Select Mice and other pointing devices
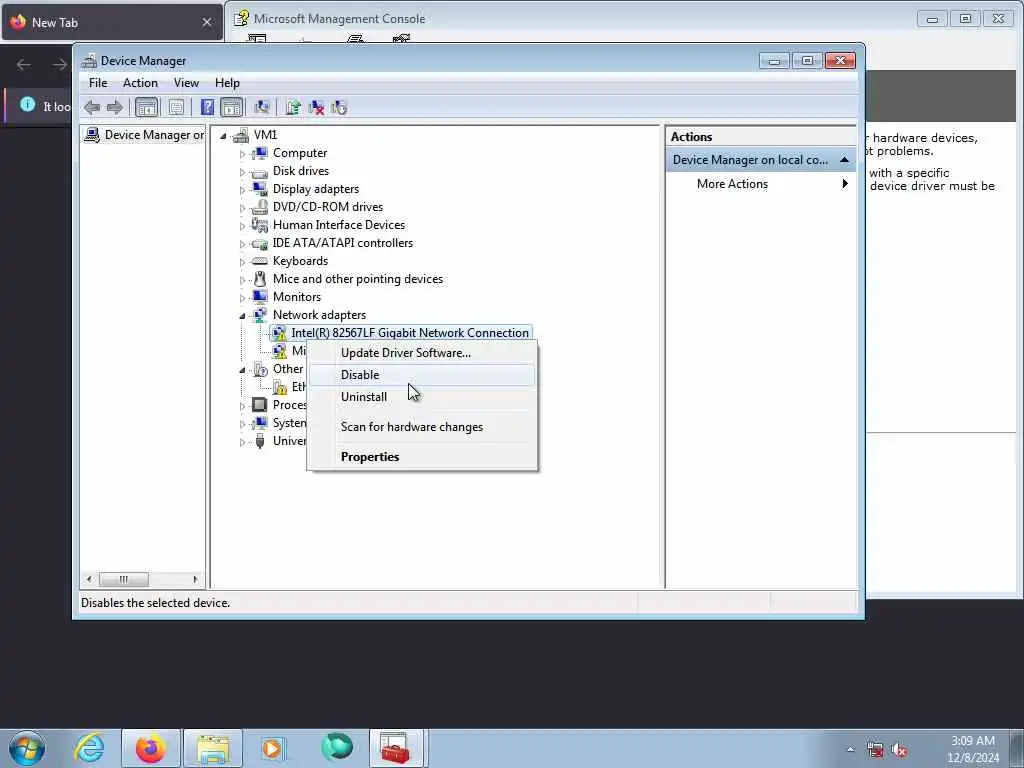 coord(358,279)
